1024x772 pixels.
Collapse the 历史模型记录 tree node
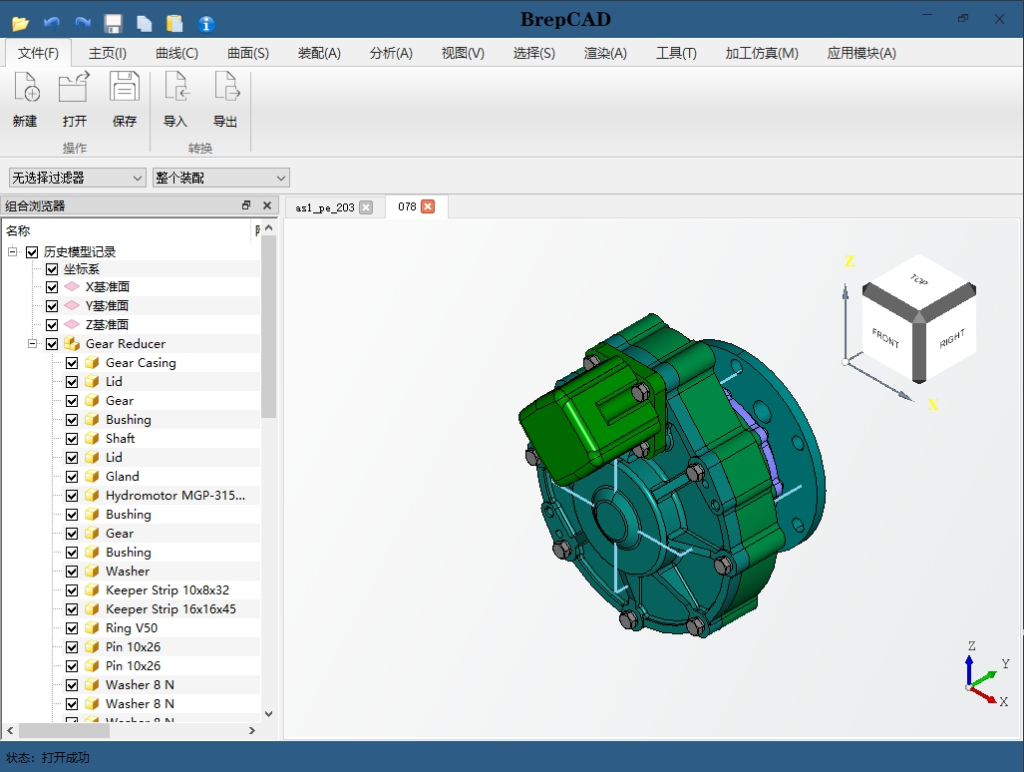pos(12,251)
